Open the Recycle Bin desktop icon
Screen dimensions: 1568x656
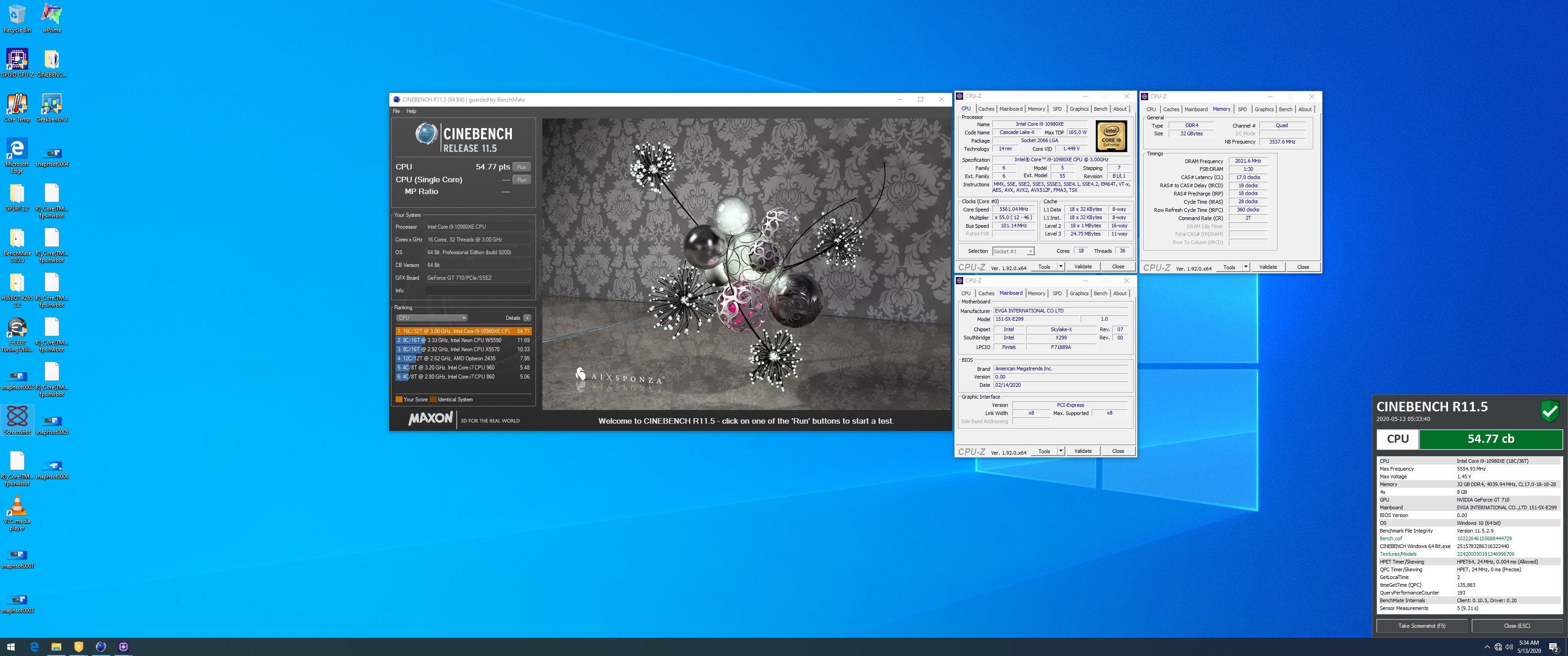(x=17, y=18)
